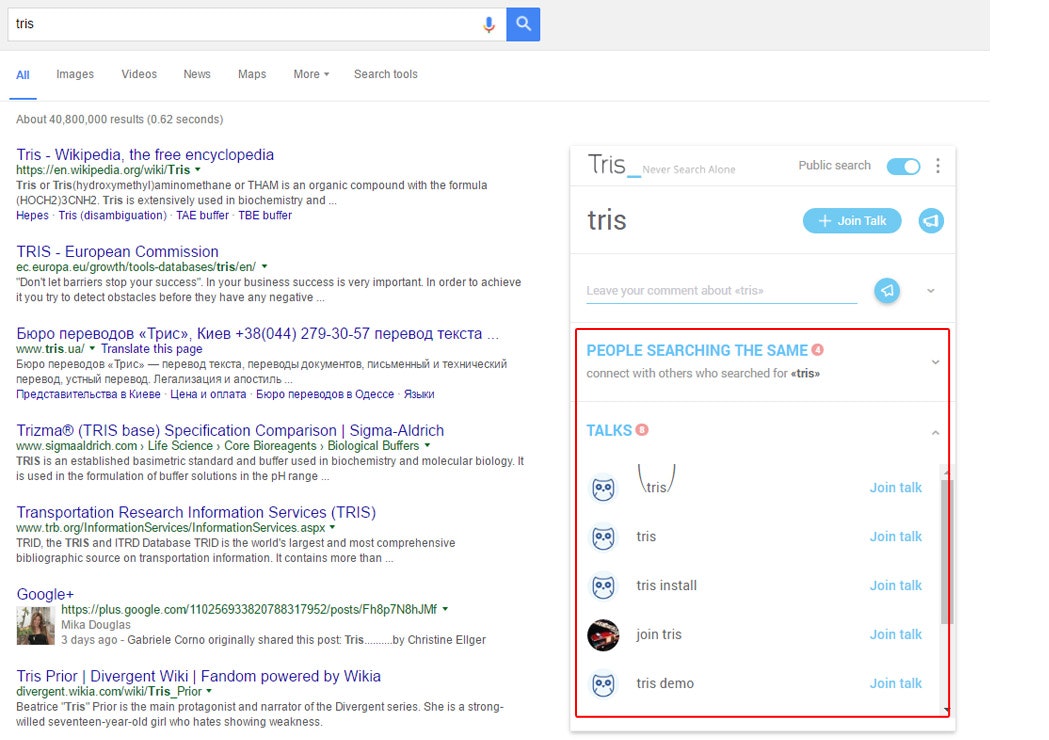
Task: Open European Commission result URL dropdown arrow
Action: (264, 267)
